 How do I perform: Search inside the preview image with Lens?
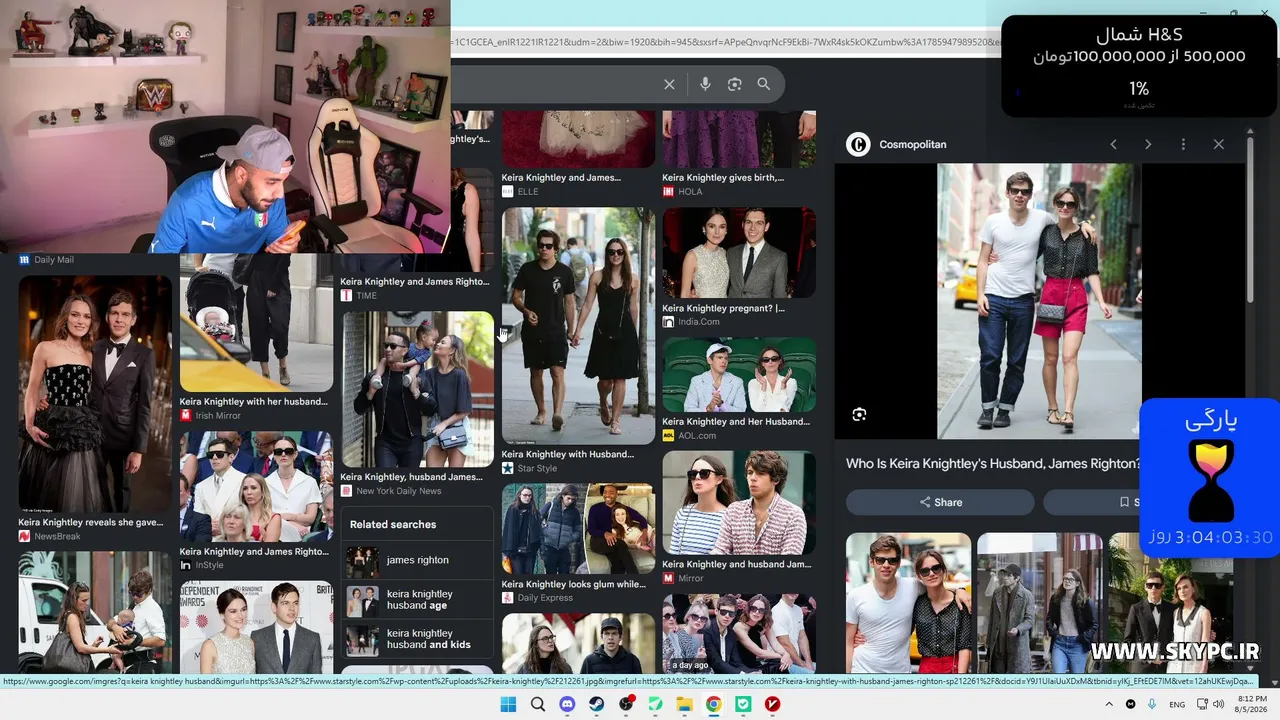pyautogui.click(x=859, y=415)
